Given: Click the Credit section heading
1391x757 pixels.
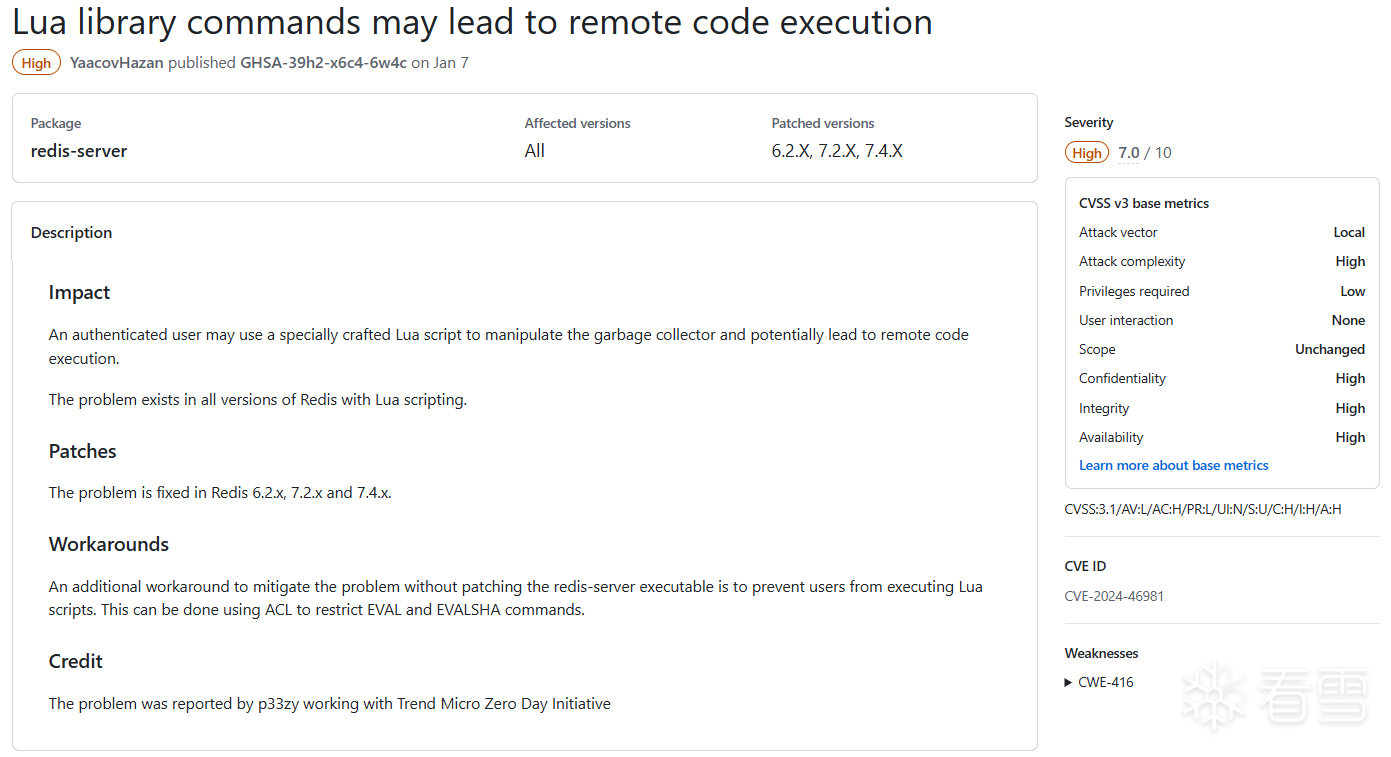Looking at the screenshot, I should (x=76, y=662).
